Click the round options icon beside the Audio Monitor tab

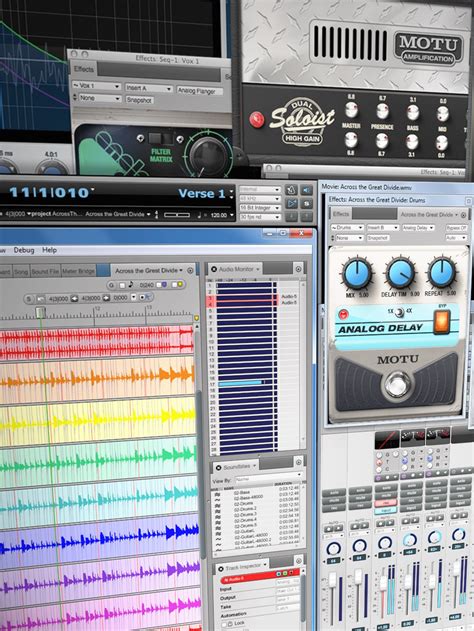[x=298, y=269]
